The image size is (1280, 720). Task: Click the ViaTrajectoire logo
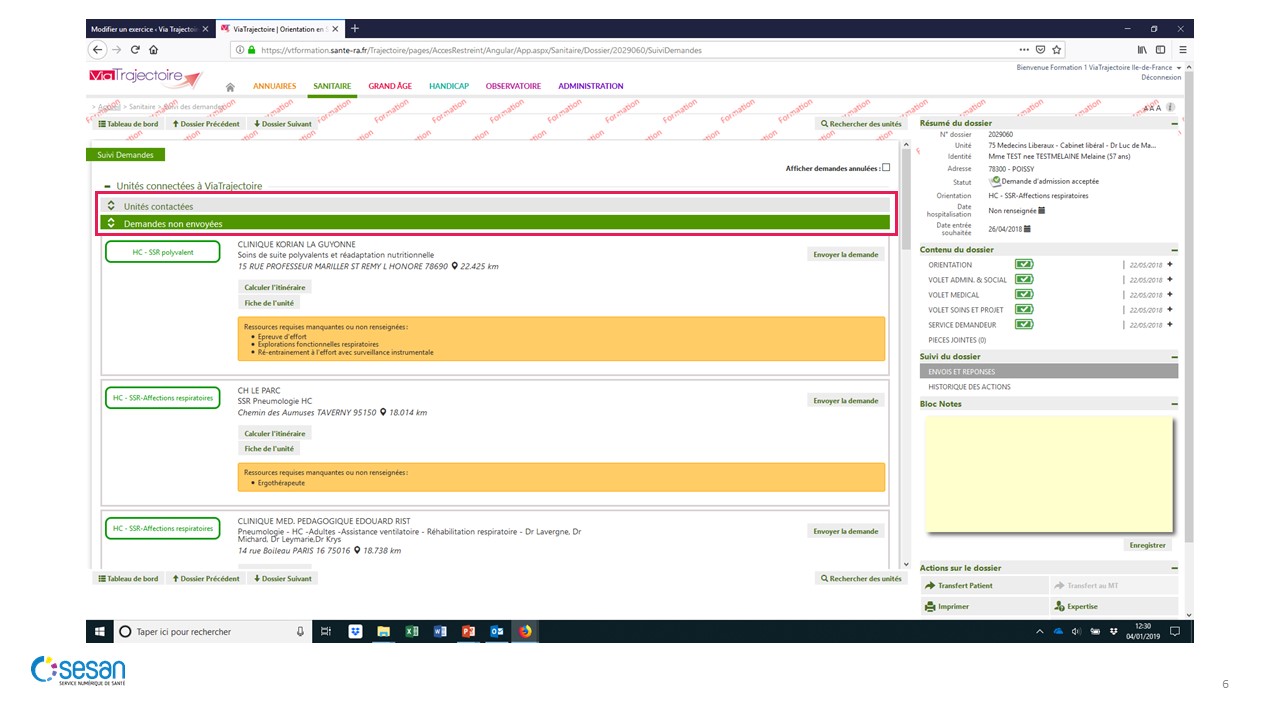tap(145, 77)
